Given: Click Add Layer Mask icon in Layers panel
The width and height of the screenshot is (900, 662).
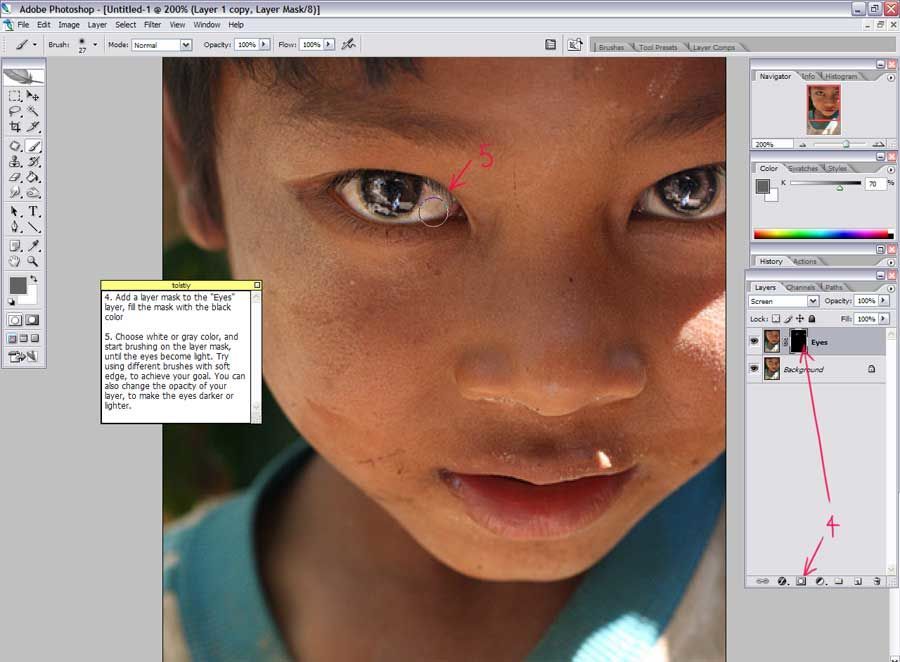Looking at the screenshot, I should (801, 581).
